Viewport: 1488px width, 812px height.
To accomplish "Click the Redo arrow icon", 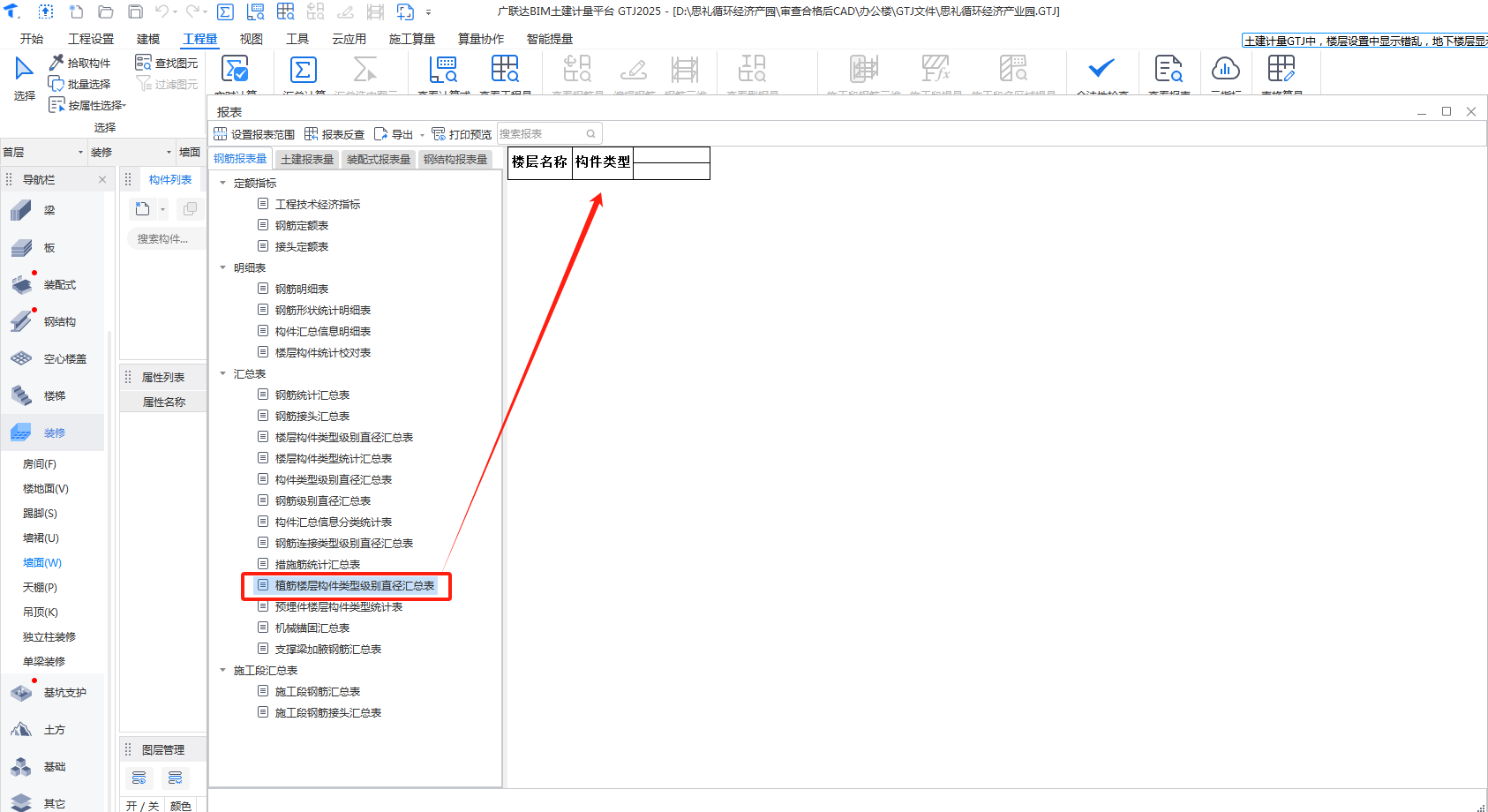I will [x=193, y=11].
